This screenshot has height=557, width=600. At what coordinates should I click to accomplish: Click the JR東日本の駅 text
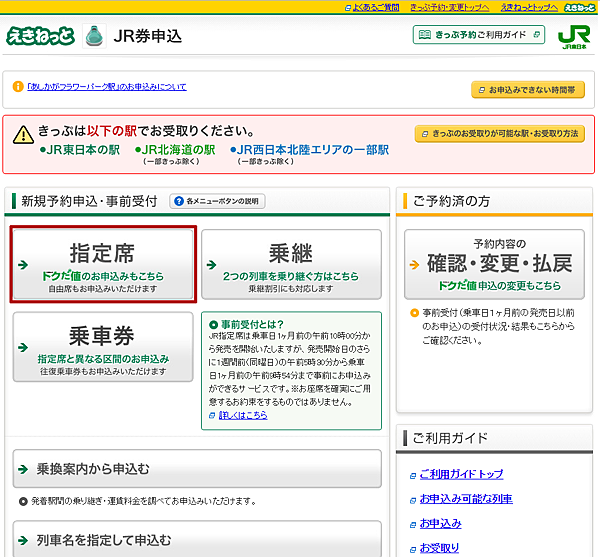coord(80,150)
